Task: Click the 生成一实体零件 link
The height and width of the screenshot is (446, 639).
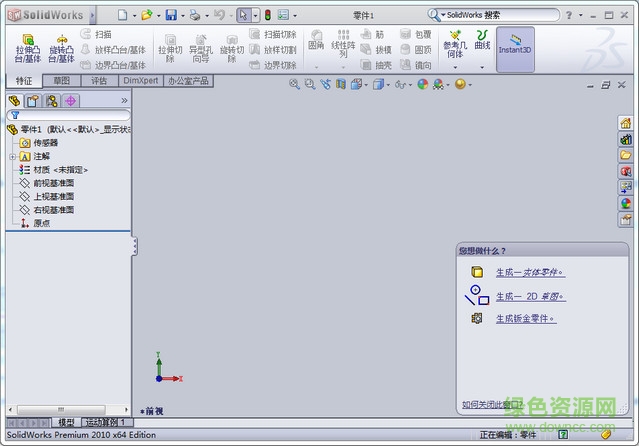Action: 529,272
